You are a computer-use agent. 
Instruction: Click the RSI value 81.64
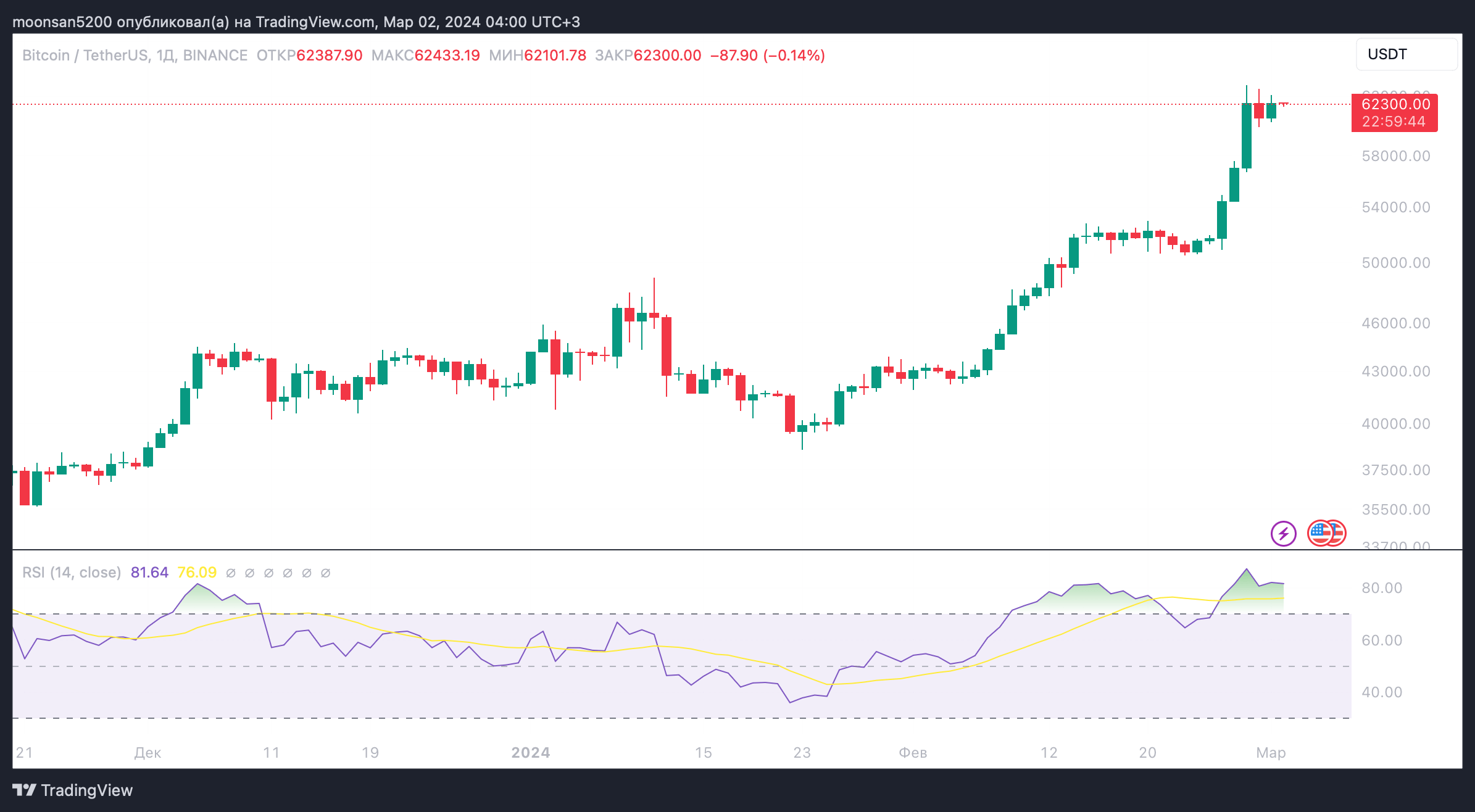click(149, 573)
